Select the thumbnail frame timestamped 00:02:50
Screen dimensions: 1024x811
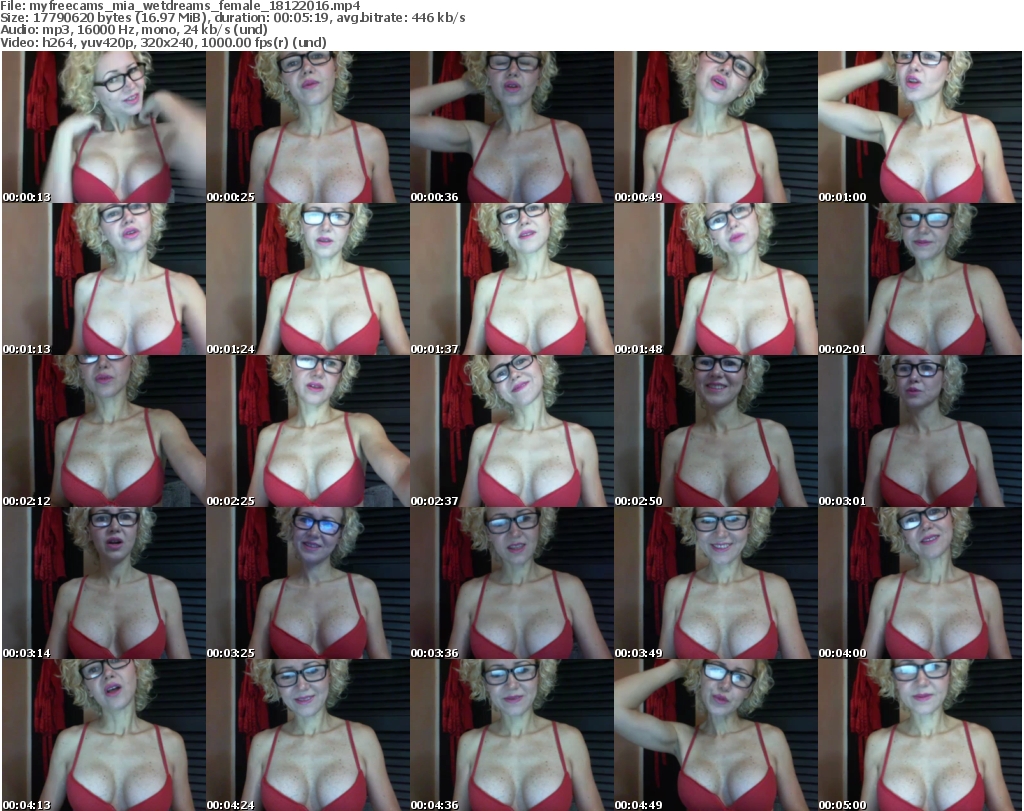(716, 431)
